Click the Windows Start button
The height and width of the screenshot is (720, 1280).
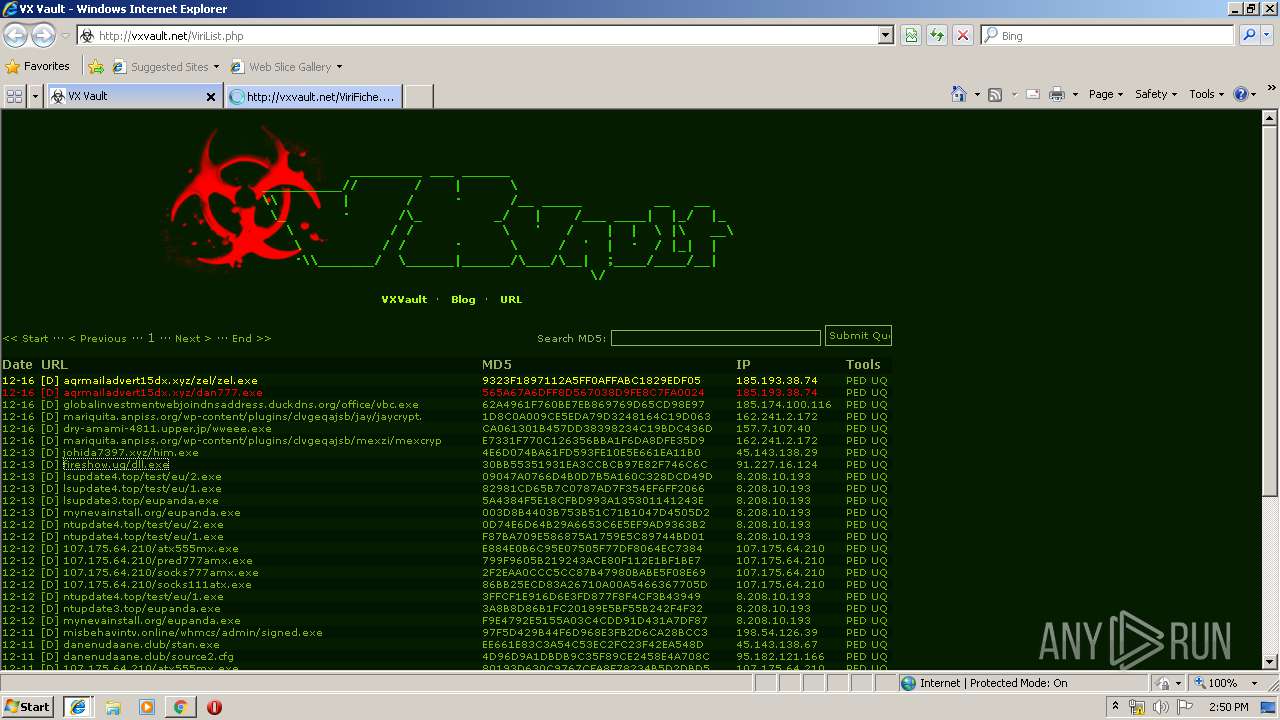coord(27,706)
